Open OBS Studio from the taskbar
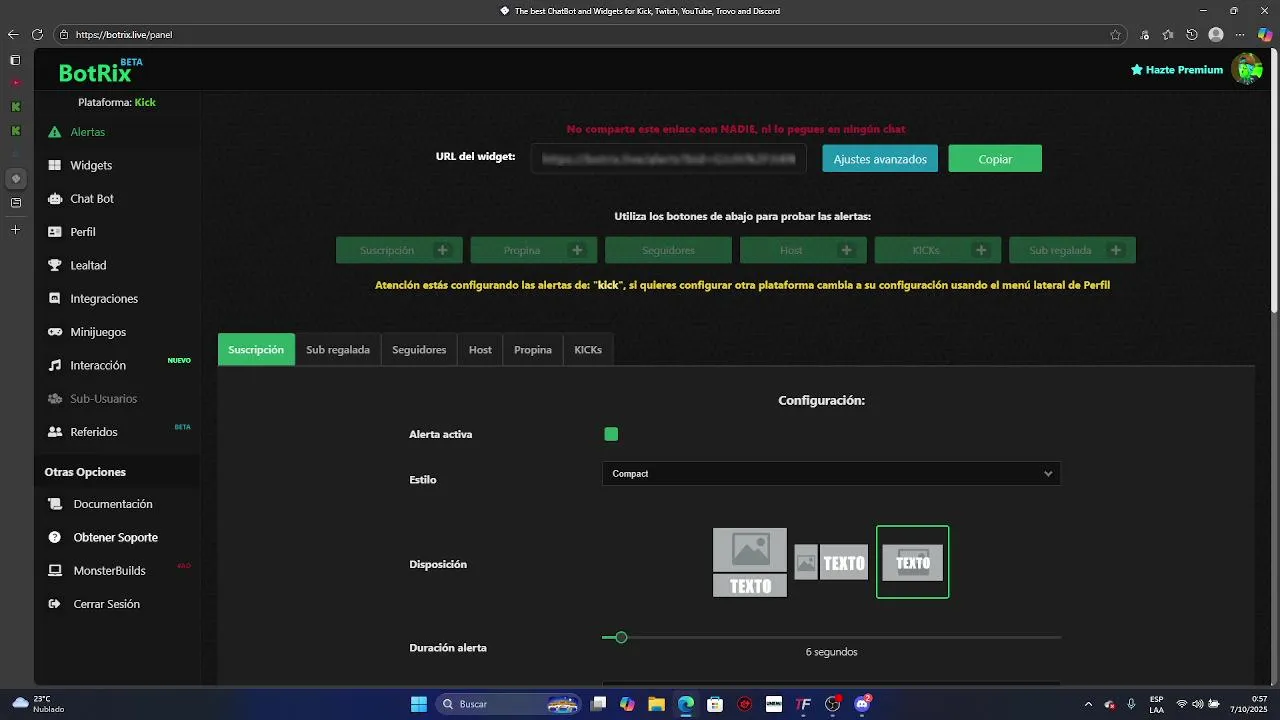1280x720 pixels. [x=832, y=704]
